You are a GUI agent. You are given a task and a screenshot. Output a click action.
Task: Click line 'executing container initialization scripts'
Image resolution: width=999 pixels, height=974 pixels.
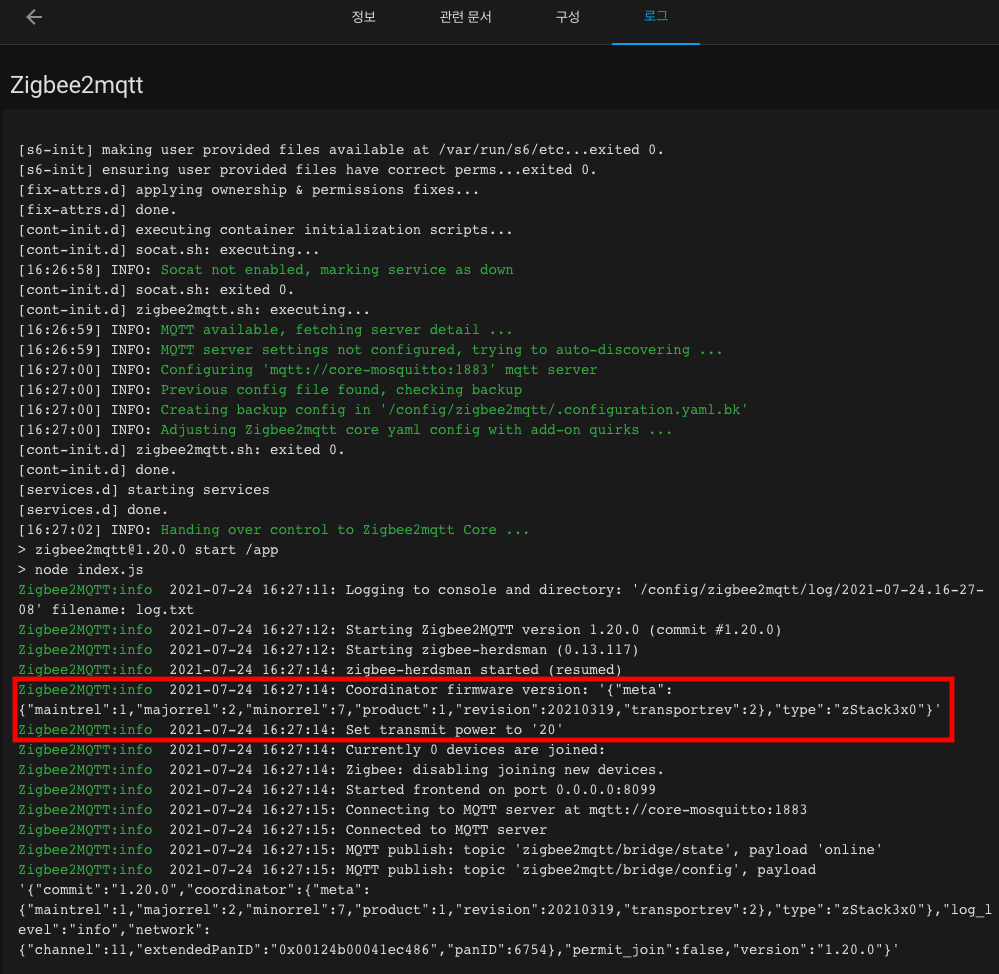265,230
